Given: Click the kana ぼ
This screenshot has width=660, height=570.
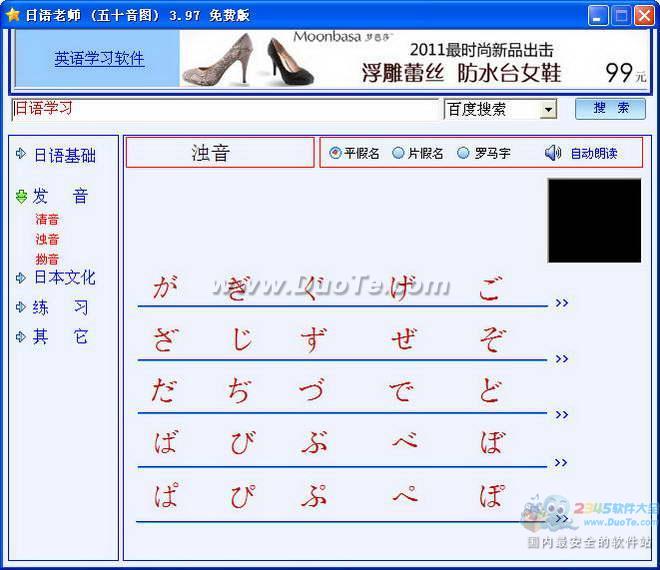Looking at the screenshot, I should [492, 442].
